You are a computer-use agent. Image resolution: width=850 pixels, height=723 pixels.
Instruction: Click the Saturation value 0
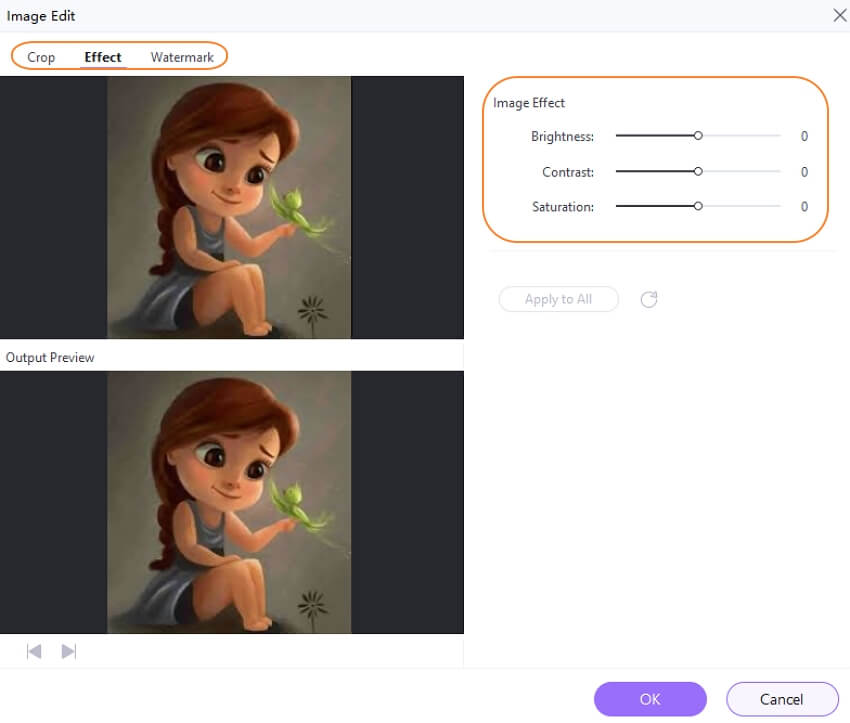click(x=804, y=206)
